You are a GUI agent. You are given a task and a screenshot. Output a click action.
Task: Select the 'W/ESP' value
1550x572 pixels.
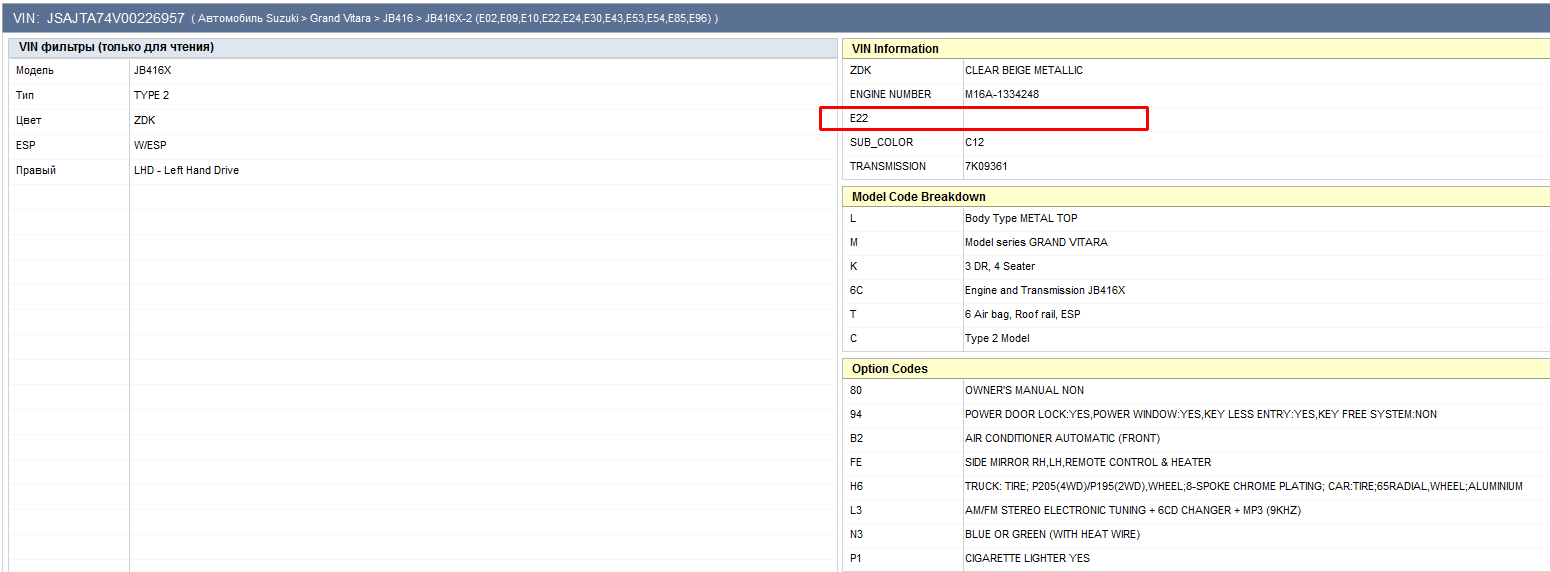[x=150, y=146]
